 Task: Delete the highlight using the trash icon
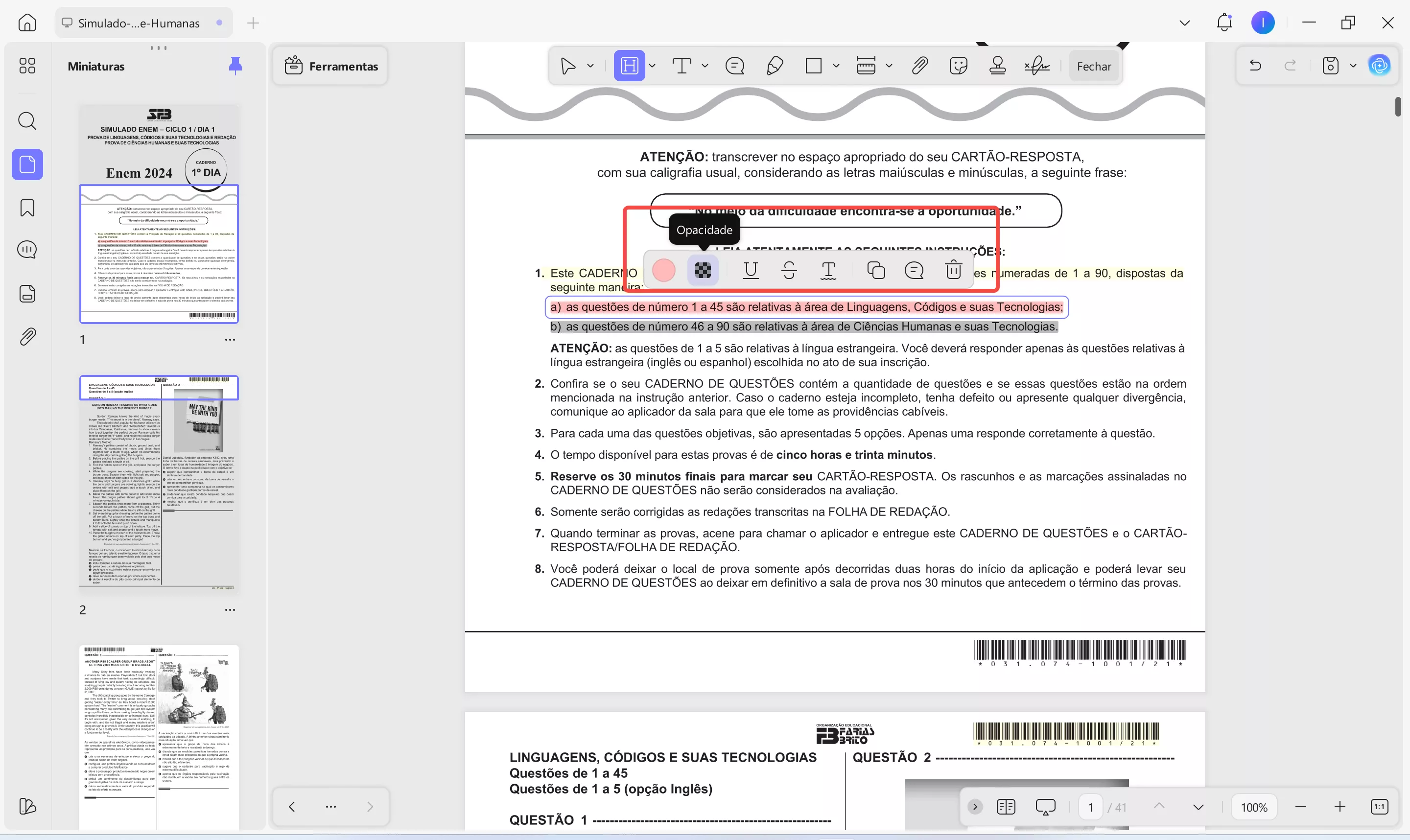click(x=953, y=270)
